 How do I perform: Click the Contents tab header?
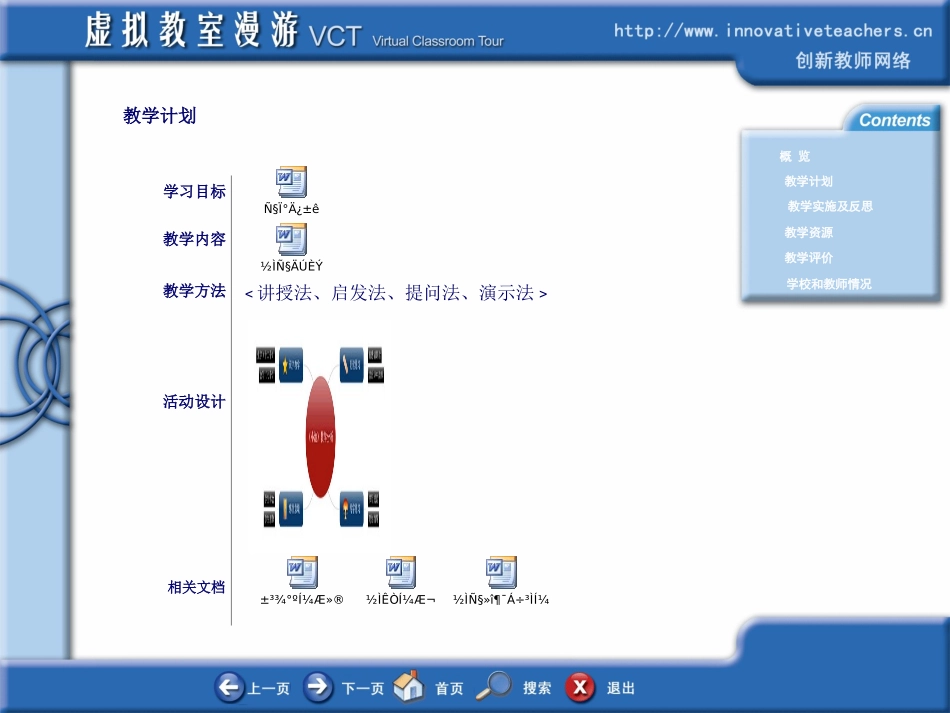tap(894, 120)
